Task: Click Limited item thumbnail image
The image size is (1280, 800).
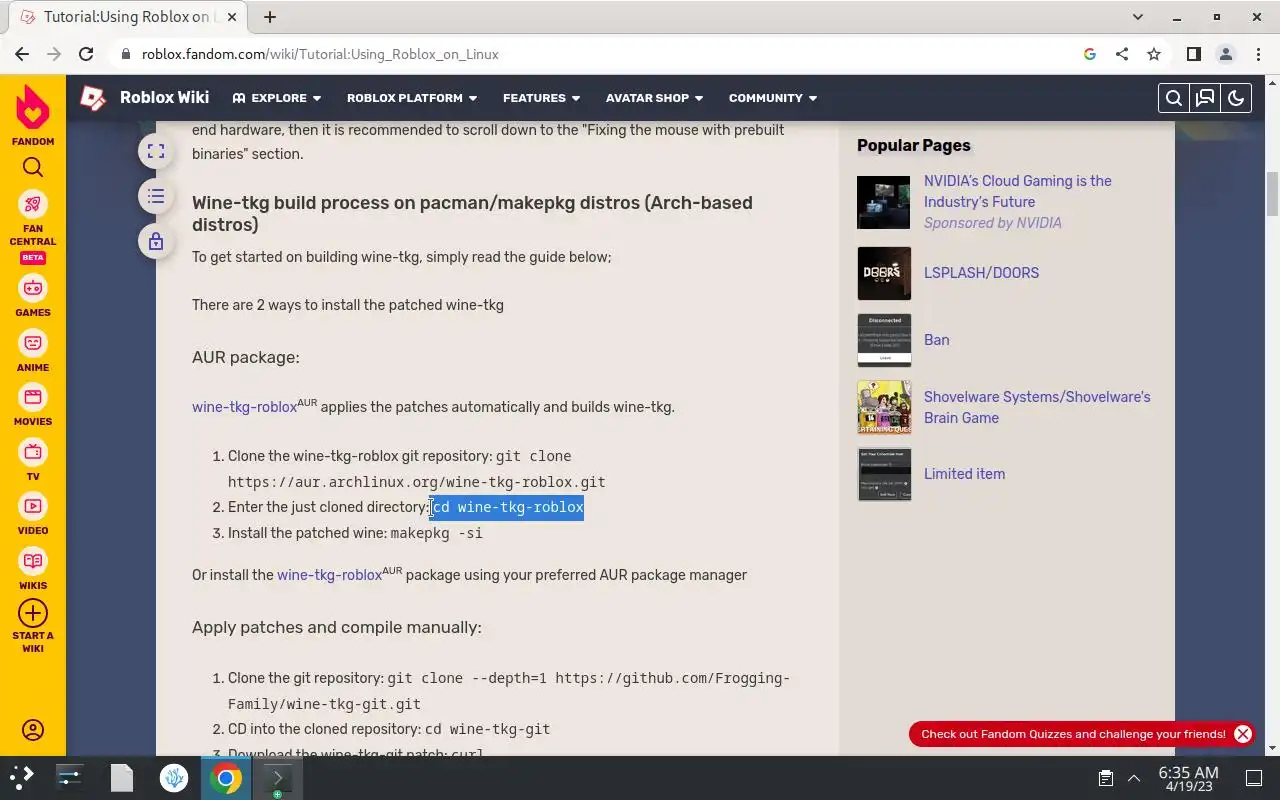Action: [x=884, y=474]
